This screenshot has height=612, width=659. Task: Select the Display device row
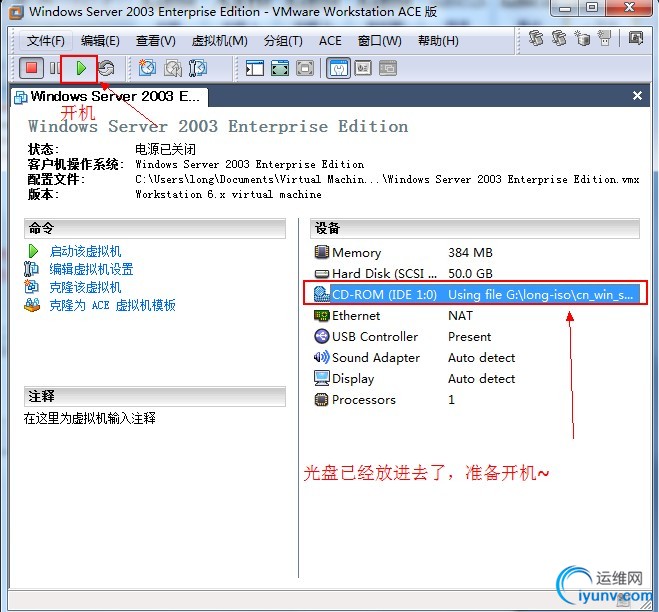click(x=476, y=378)
